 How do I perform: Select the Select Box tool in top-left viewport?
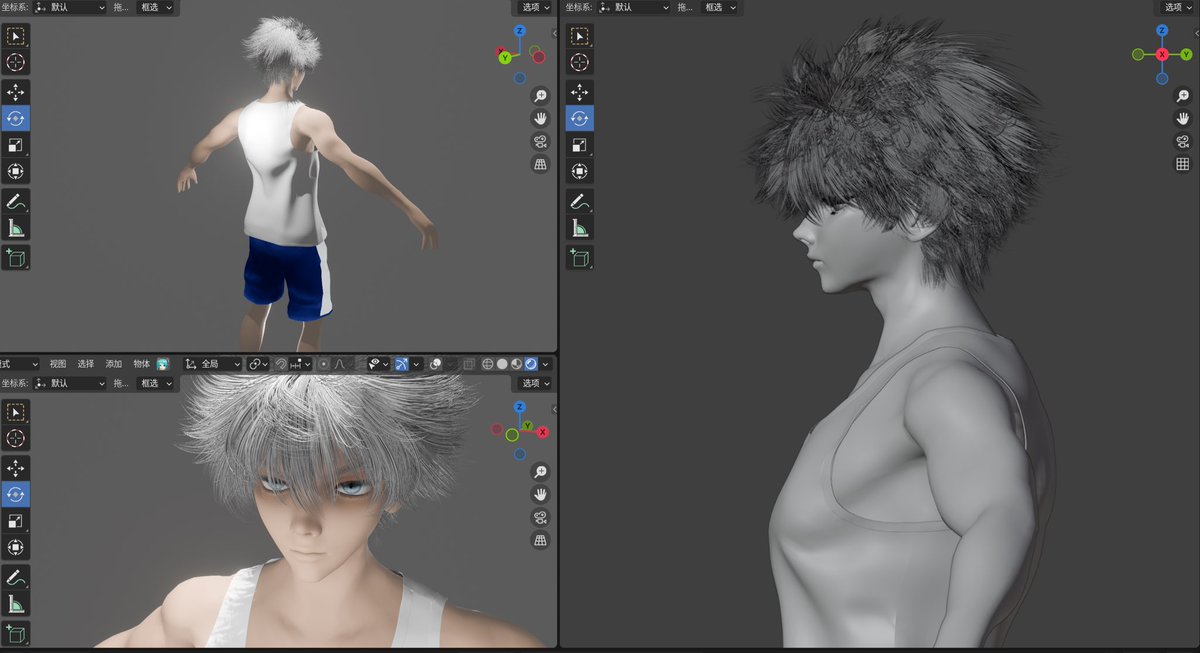(16, 36)
